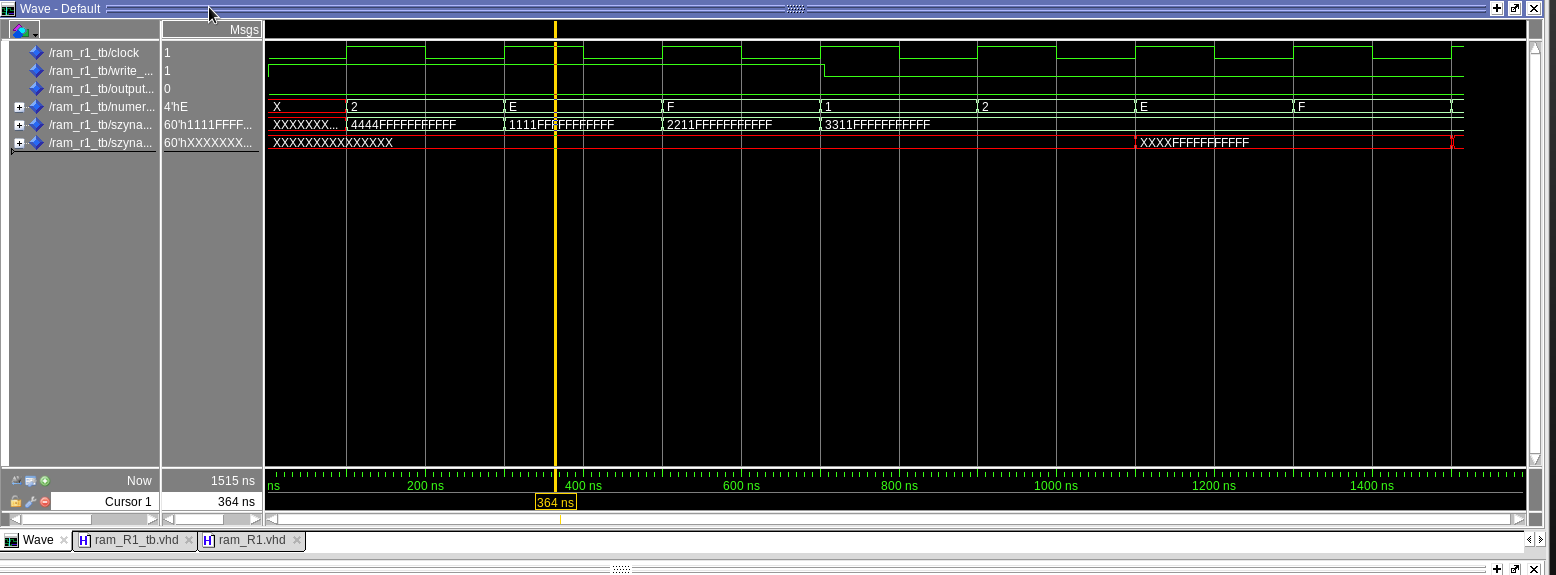
Task: Click the XXXXFFFFFFFFFFF bus value in waveform
Action: [x=1194, y=143]
